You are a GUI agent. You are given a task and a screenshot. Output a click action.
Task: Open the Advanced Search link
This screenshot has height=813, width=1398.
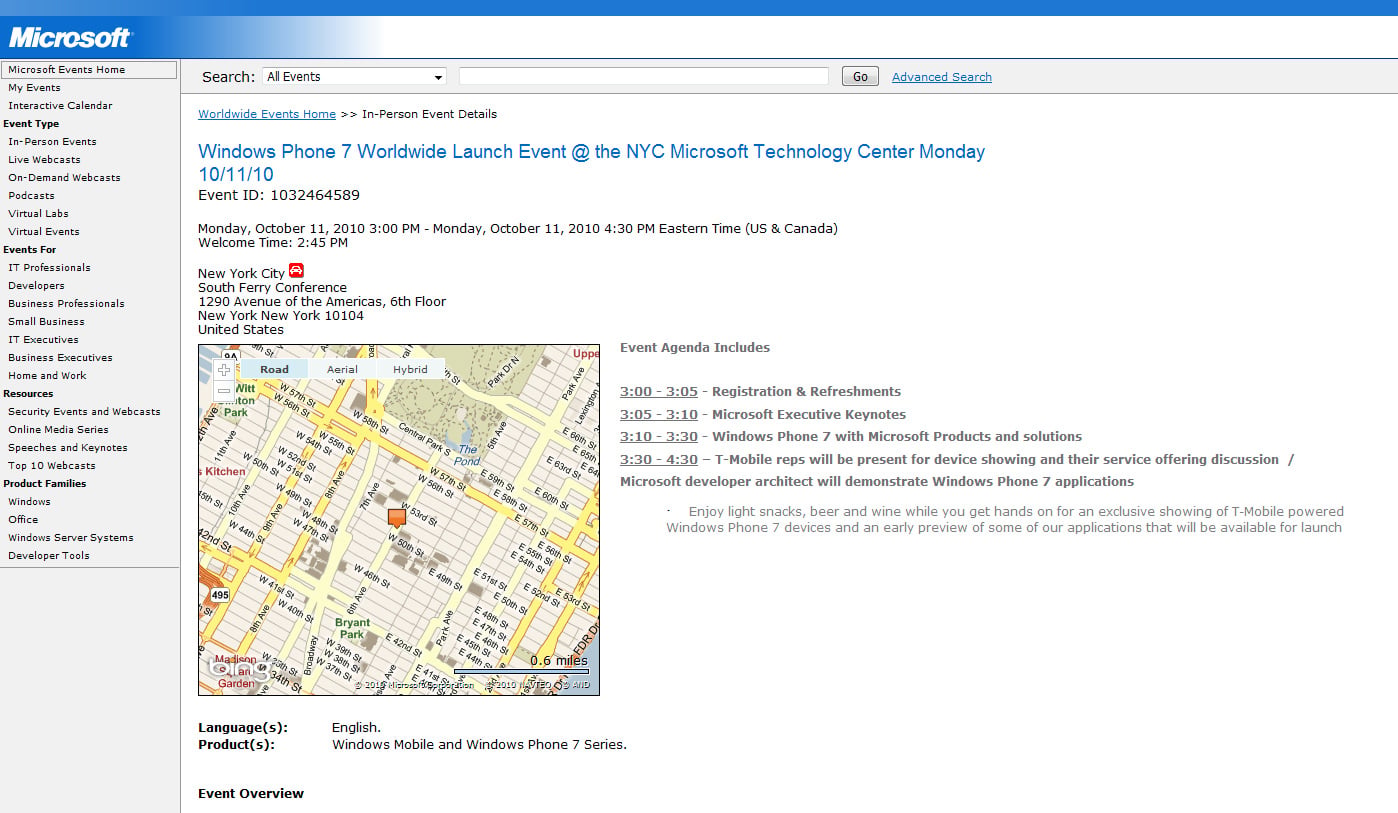942,77
